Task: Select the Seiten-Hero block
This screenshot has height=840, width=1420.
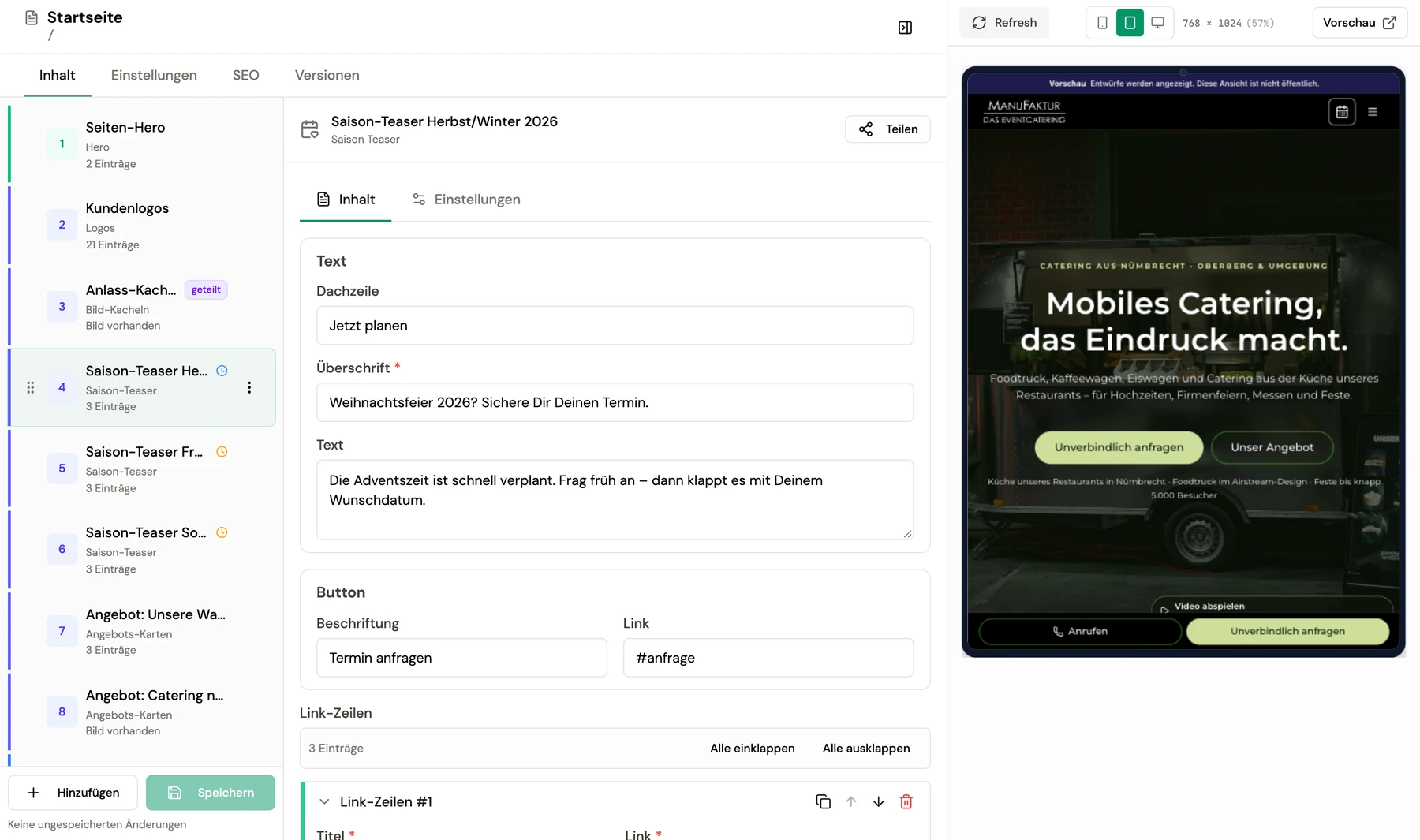Action: [142, 144]
